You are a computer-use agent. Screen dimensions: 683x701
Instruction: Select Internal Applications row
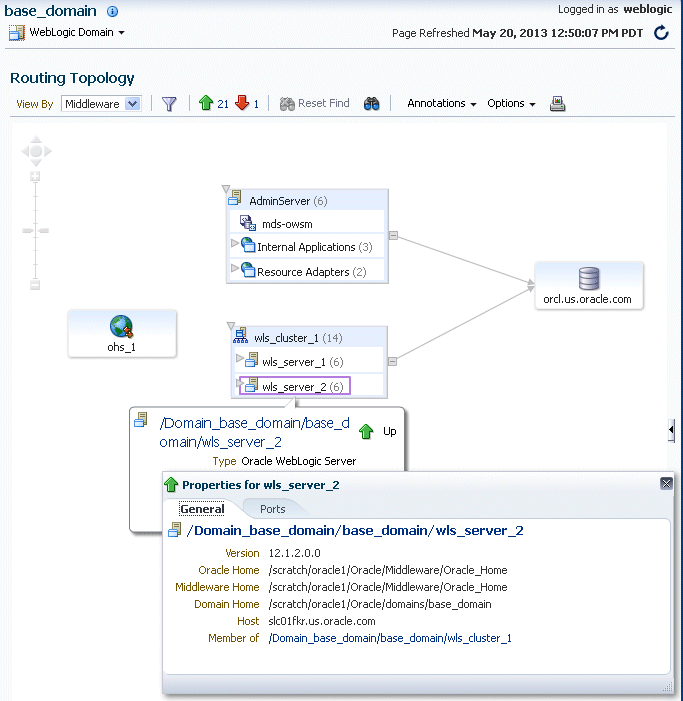307,246
